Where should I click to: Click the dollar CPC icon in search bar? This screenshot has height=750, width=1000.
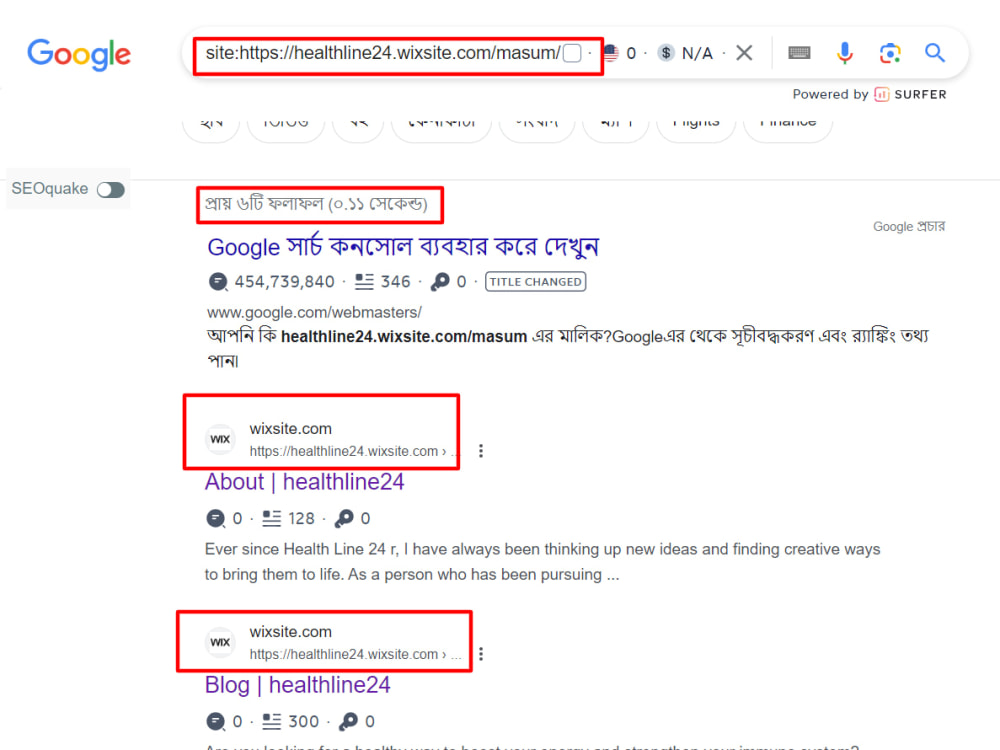[x=666, y=53]
